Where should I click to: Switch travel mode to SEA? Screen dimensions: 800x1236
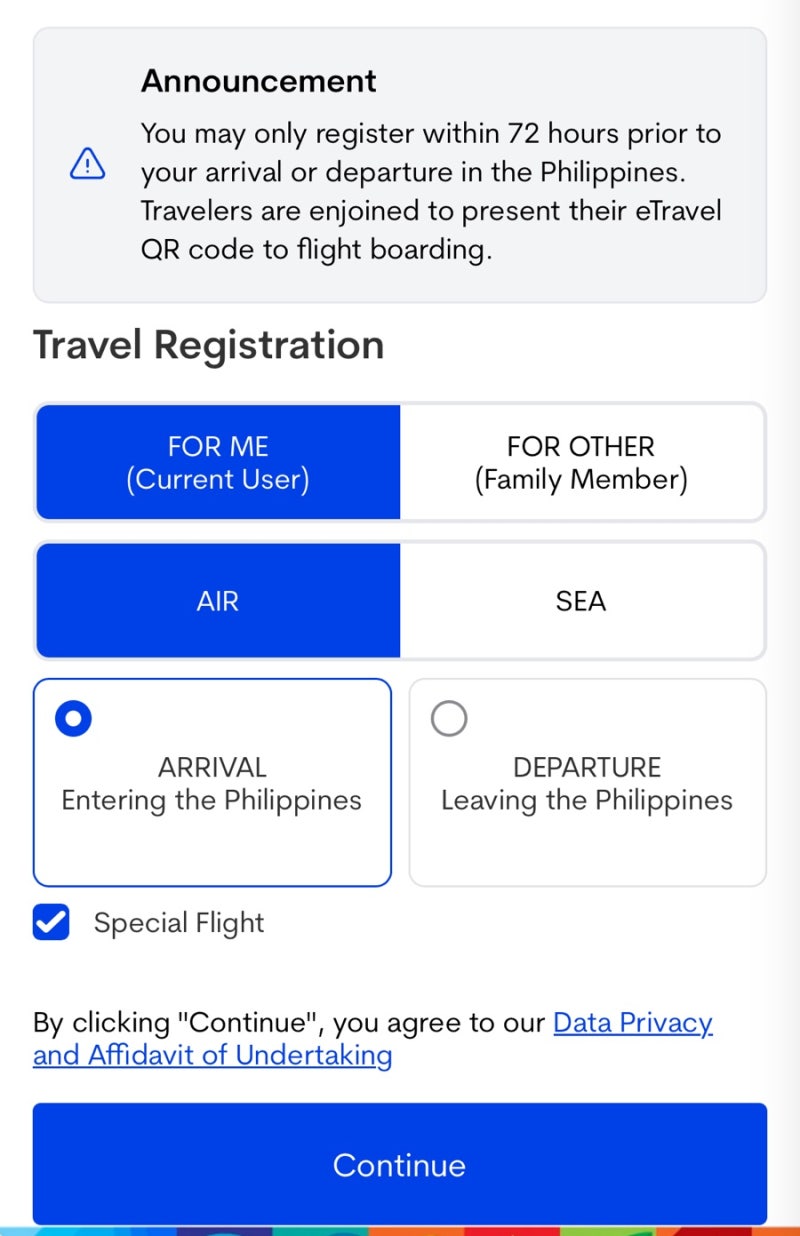click(582, 600)
